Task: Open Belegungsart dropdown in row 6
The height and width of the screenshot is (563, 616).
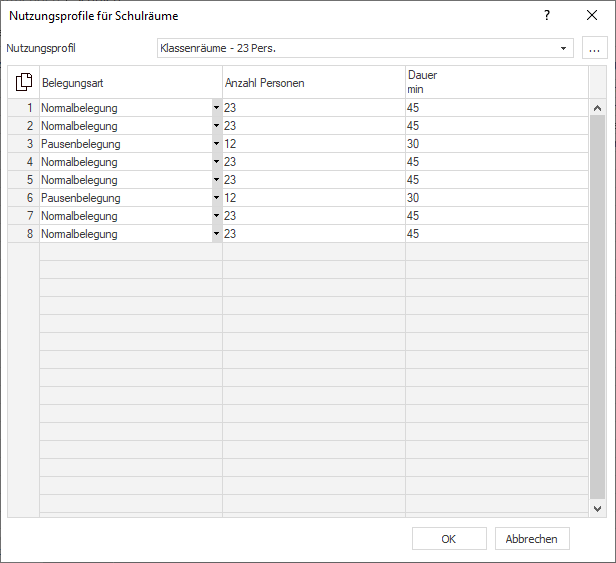Action: [x=216, y=198]
